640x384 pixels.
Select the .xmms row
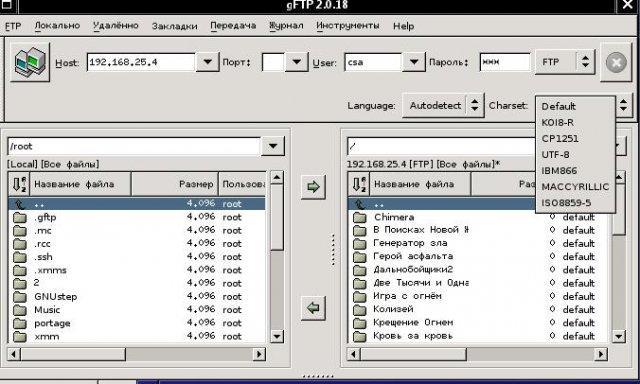(137, 270)
